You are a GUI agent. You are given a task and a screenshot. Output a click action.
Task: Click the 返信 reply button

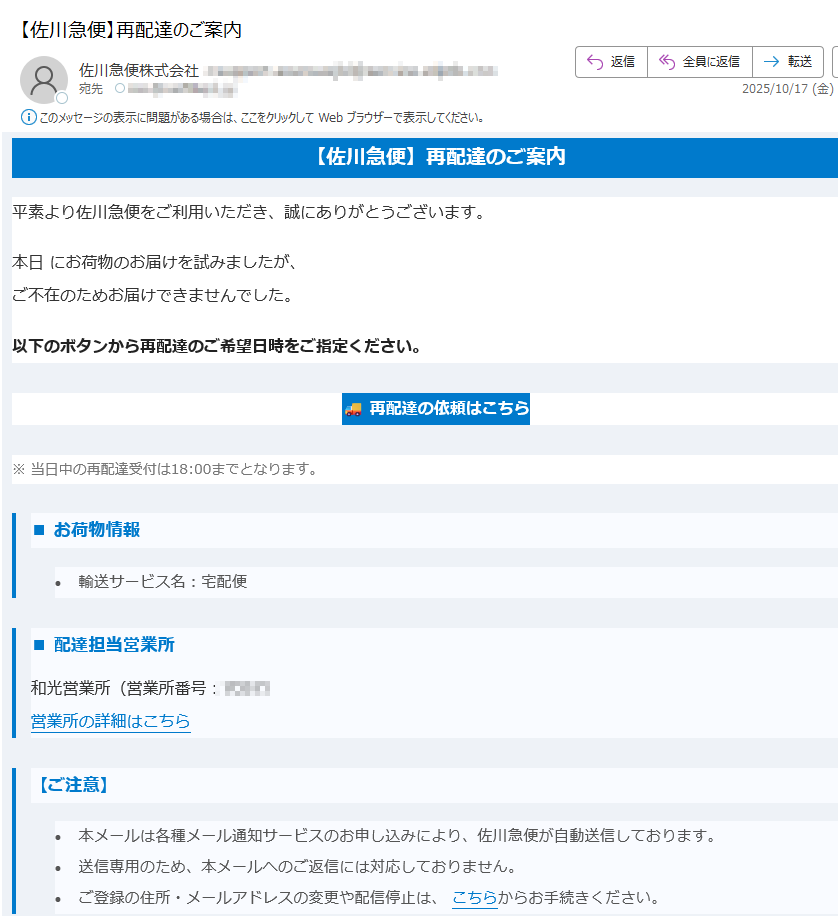click(611, 62)
